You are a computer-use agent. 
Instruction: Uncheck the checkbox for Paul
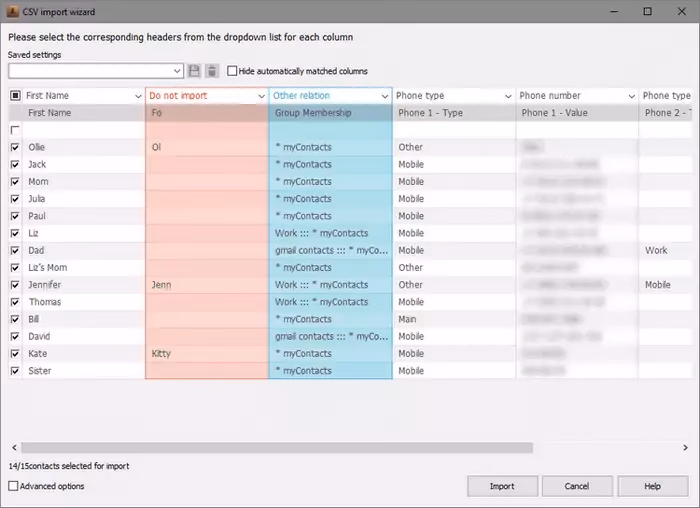(x=15, y=216)
